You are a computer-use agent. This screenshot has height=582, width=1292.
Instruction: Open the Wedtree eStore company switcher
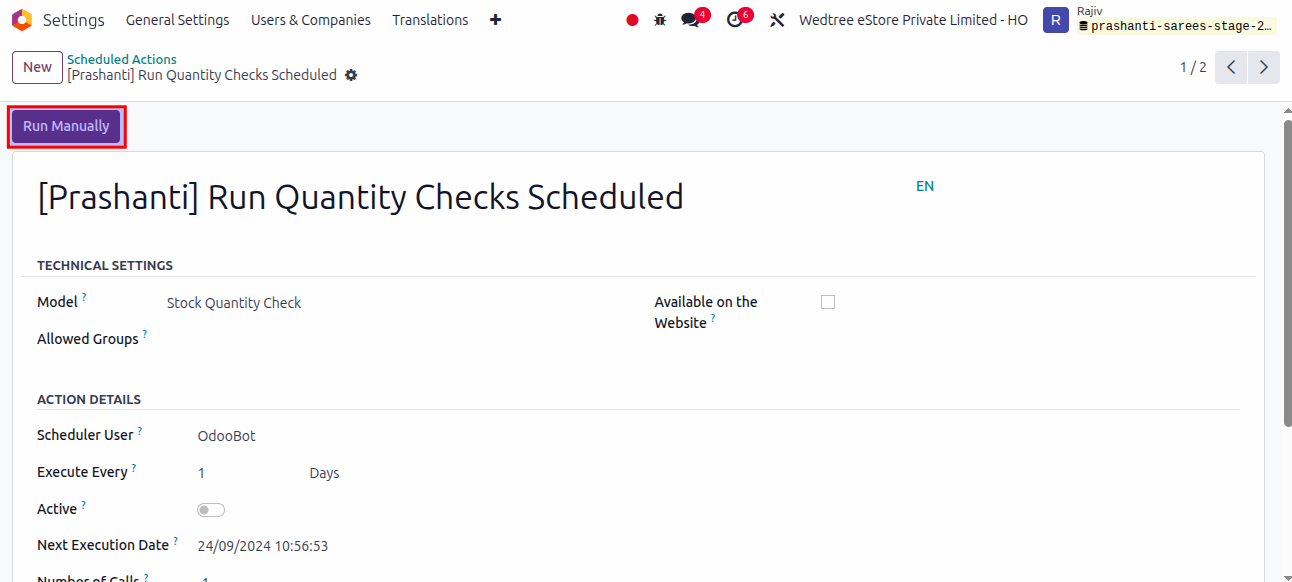(913, 20)
